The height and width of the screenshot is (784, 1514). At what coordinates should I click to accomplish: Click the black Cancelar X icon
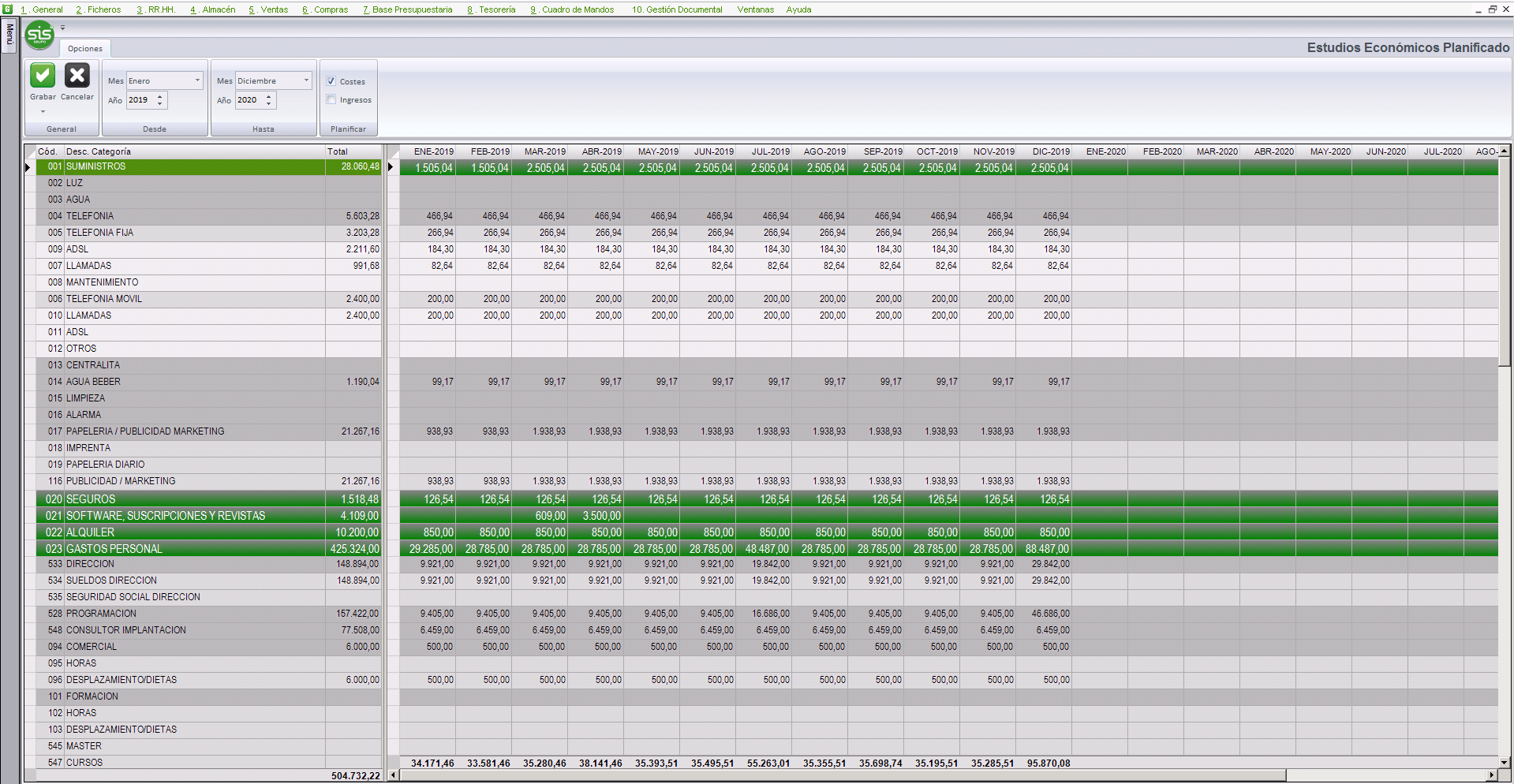(77, 76)
